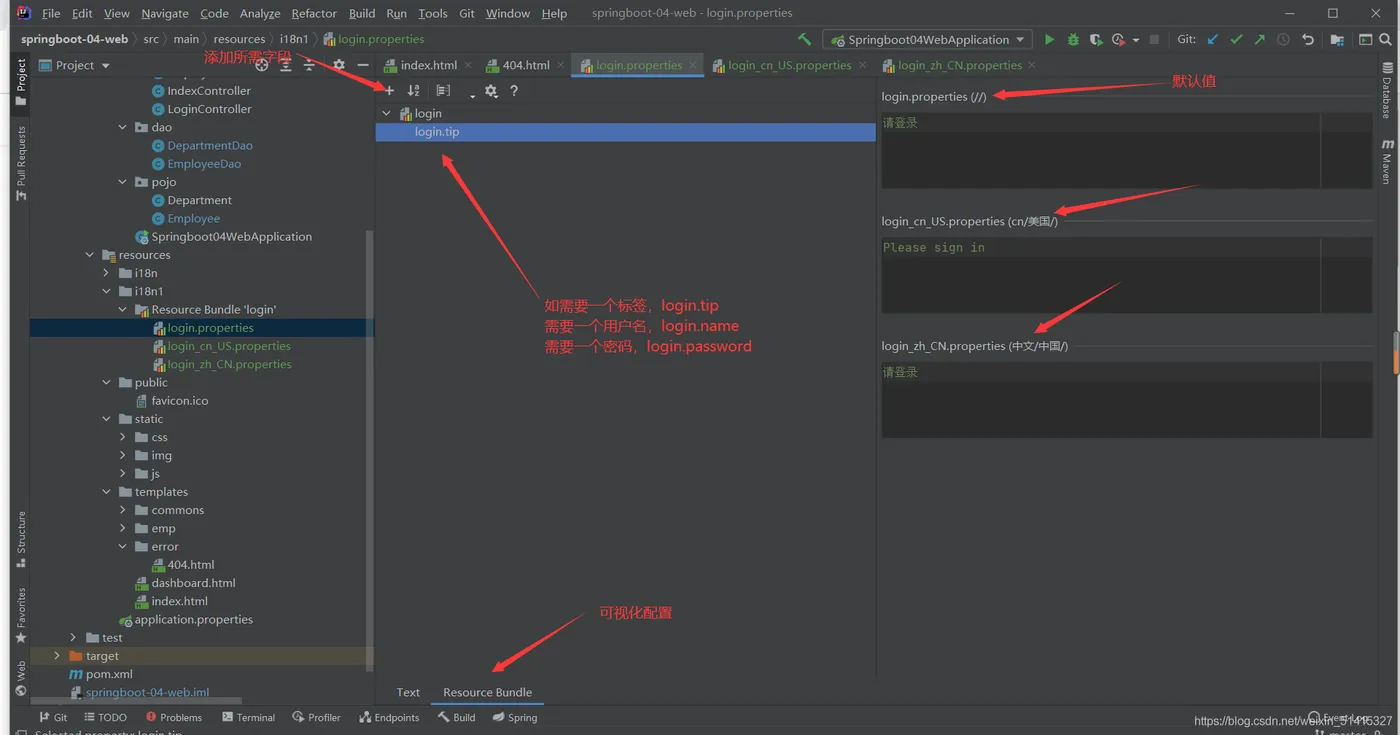Image resolution: width=1400 pixels, height=735 pixels.
Task: Click Expand All in Project panel
Action: pos(286,65)
